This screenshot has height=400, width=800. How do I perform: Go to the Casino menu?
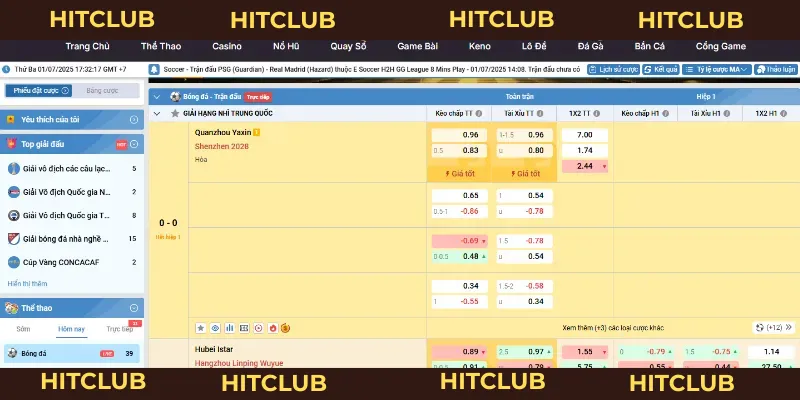[x=227, y=46]
